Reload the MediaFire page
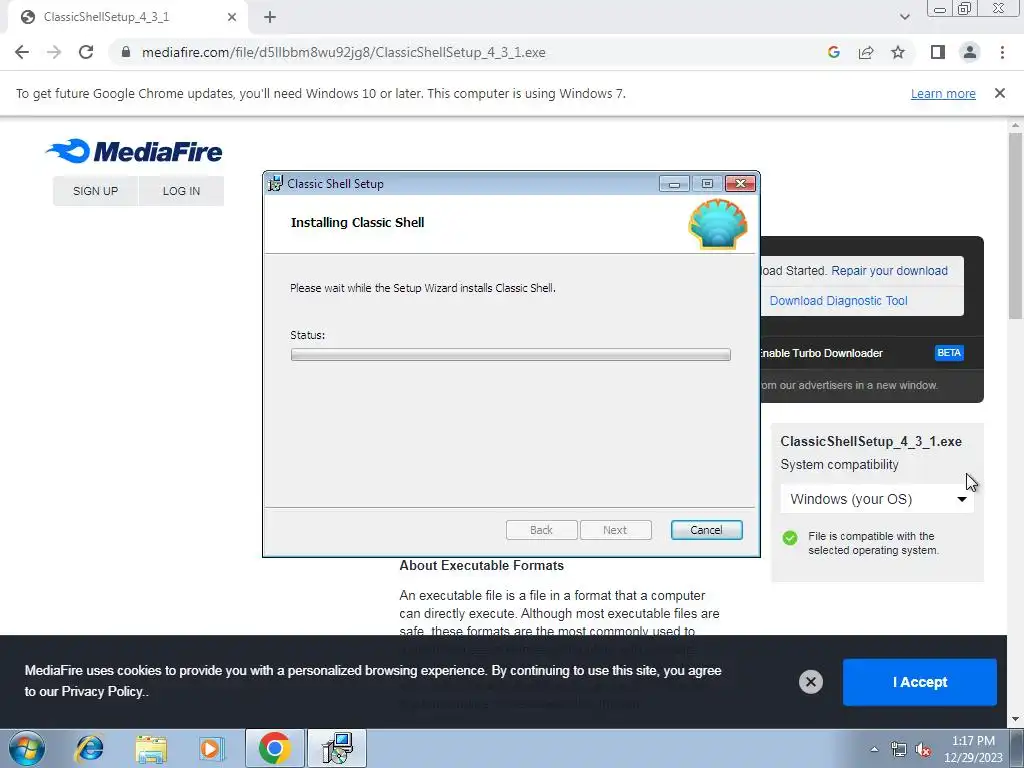 (86, 52)
